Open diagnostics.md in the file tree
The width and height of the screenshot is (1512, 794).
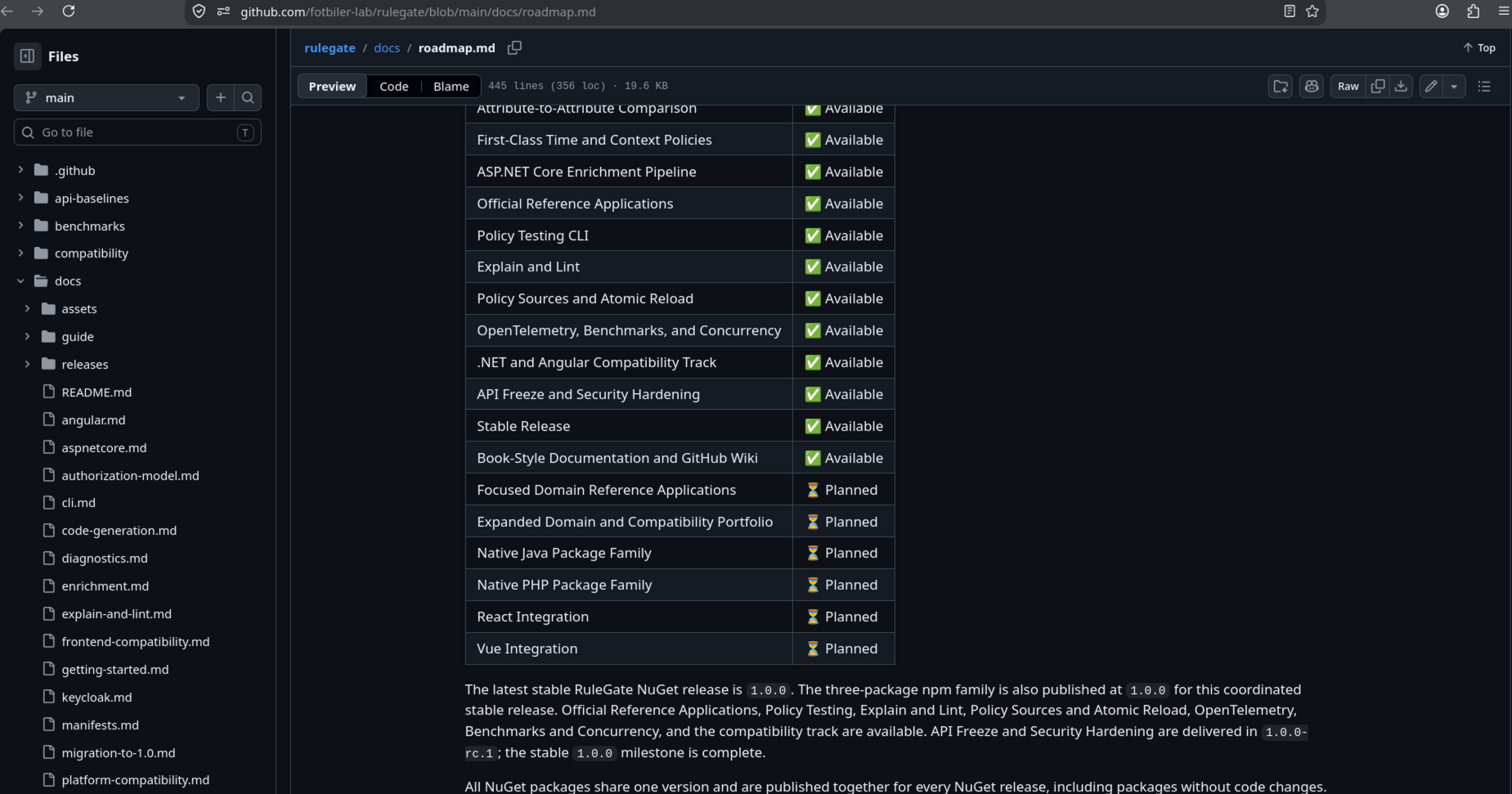click(105, 558)
